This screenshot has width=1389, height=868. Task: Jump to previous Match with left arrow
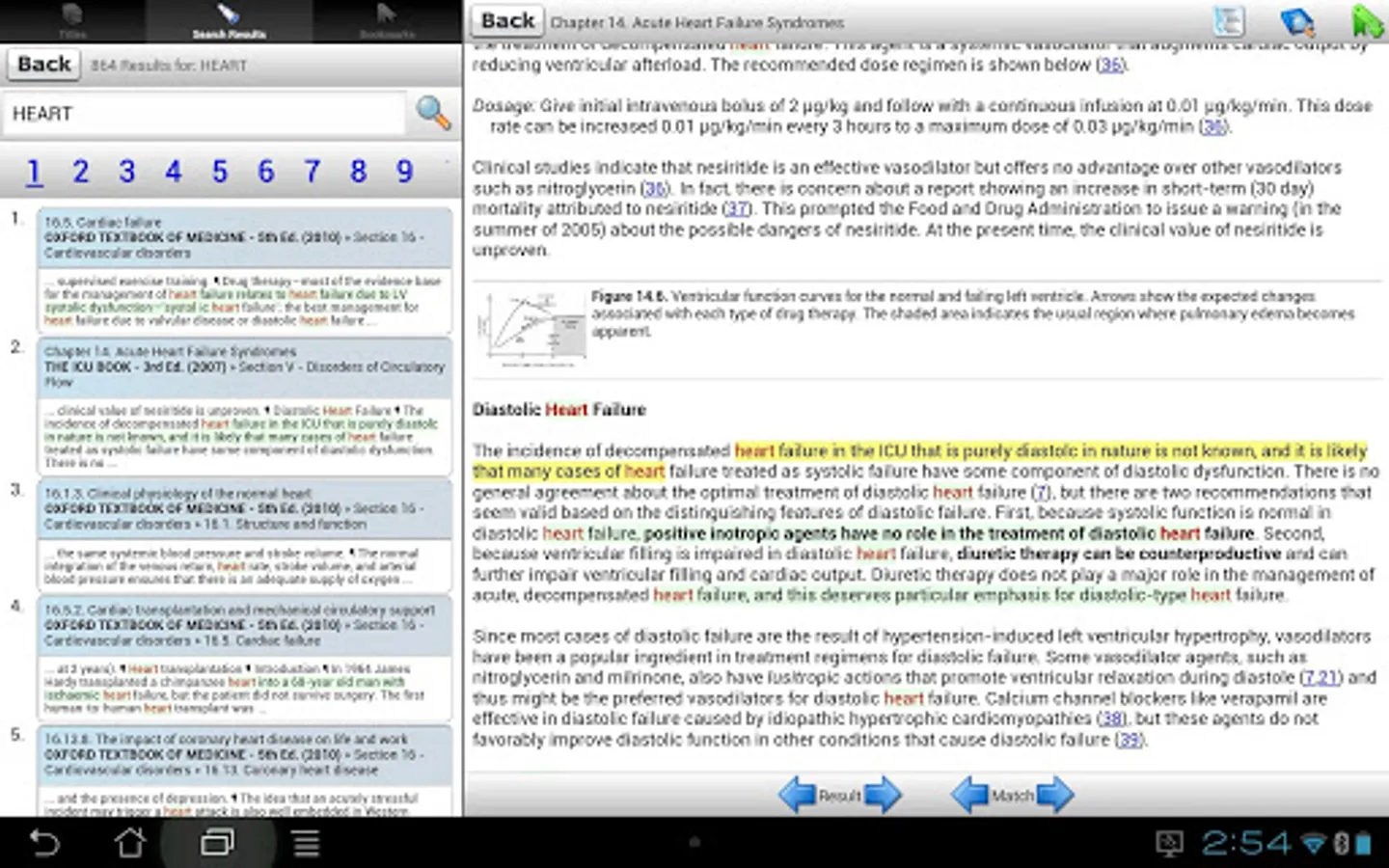pyautogui.click(x=970, y=796)
